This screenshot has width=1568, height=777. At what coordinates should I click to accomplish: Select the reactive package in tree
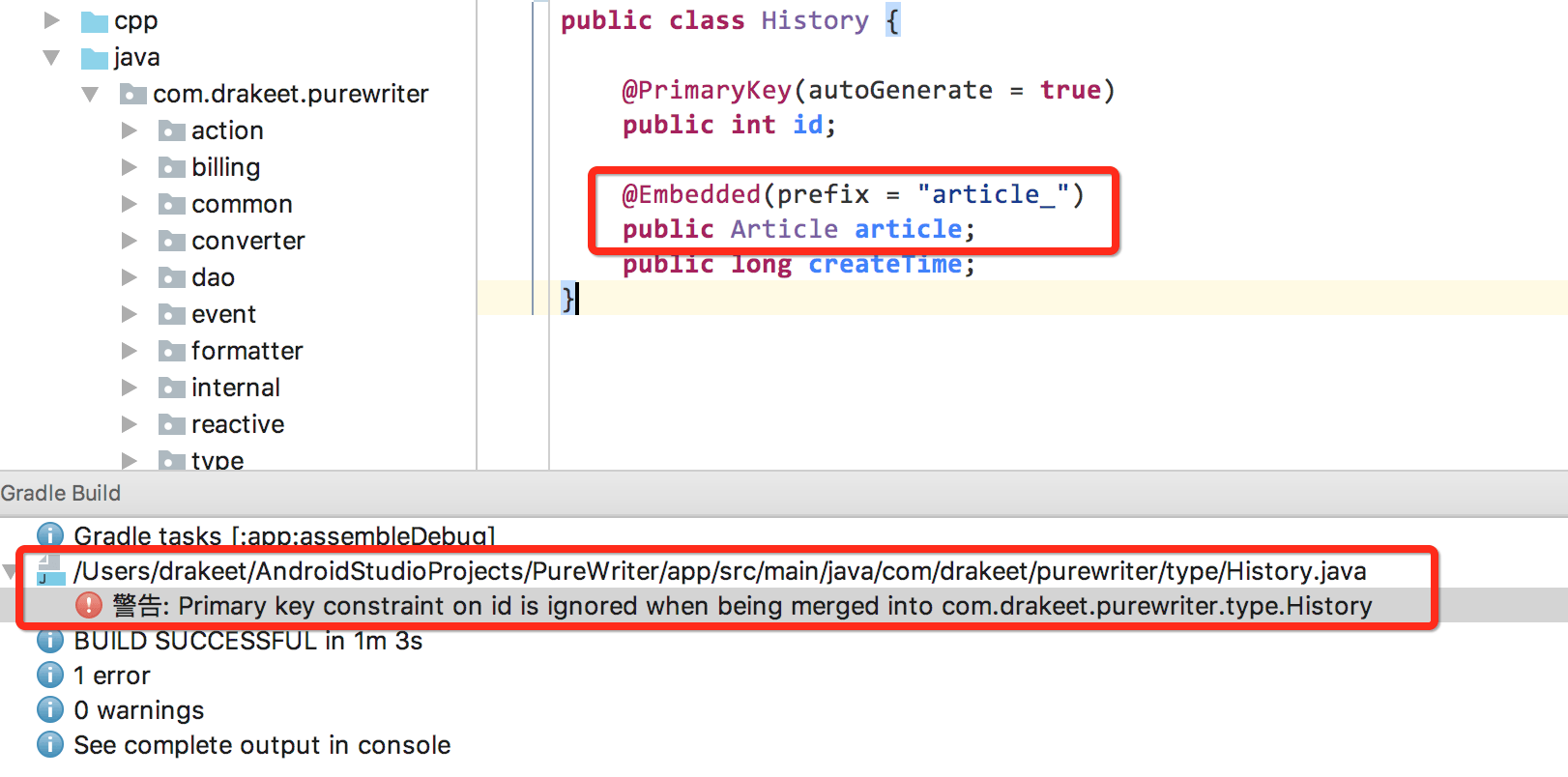coord(238,424)
